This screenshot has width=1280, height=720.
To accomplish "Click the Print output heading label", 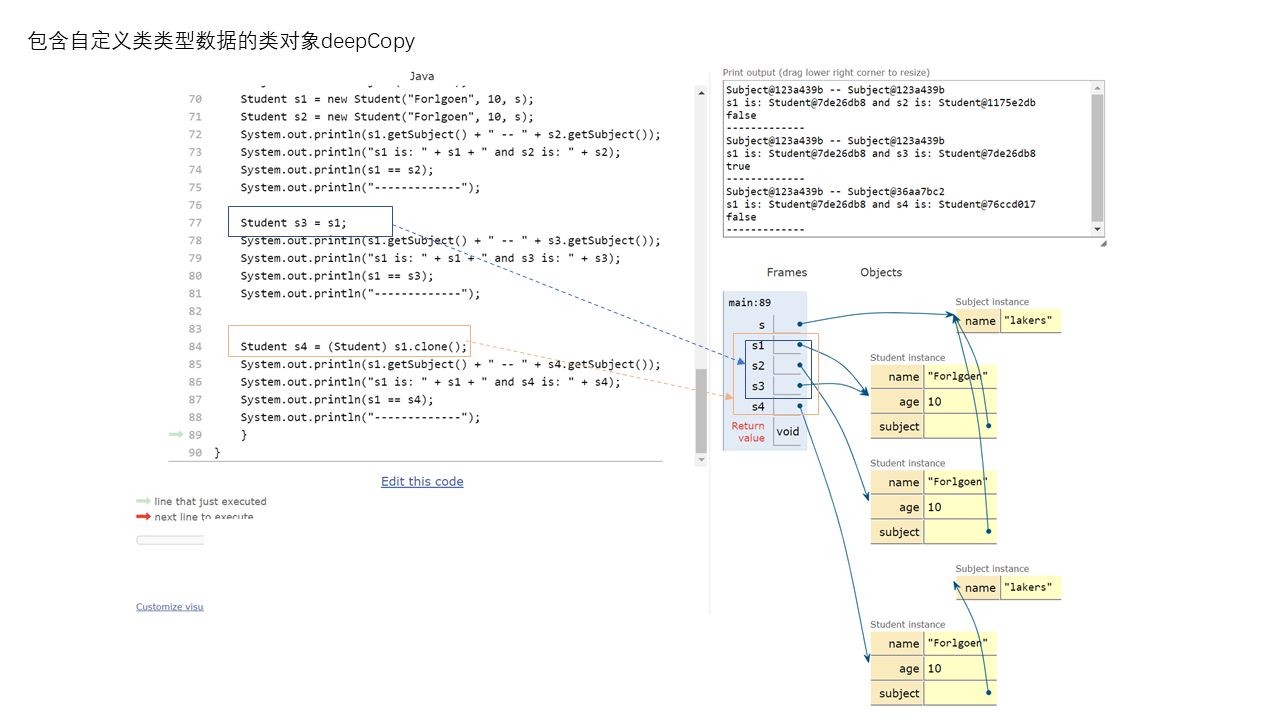I will 826,73.
